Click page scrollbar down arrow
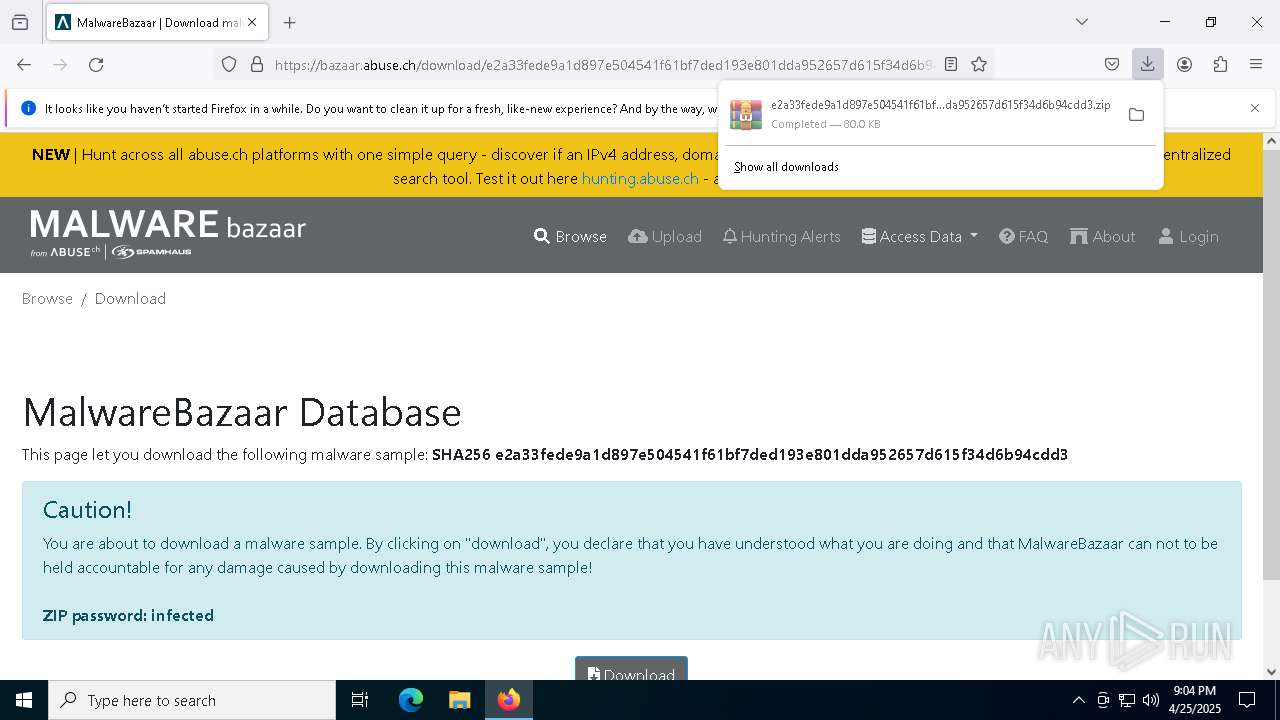Screen dimensions: 1280x720 (1271, 672)
